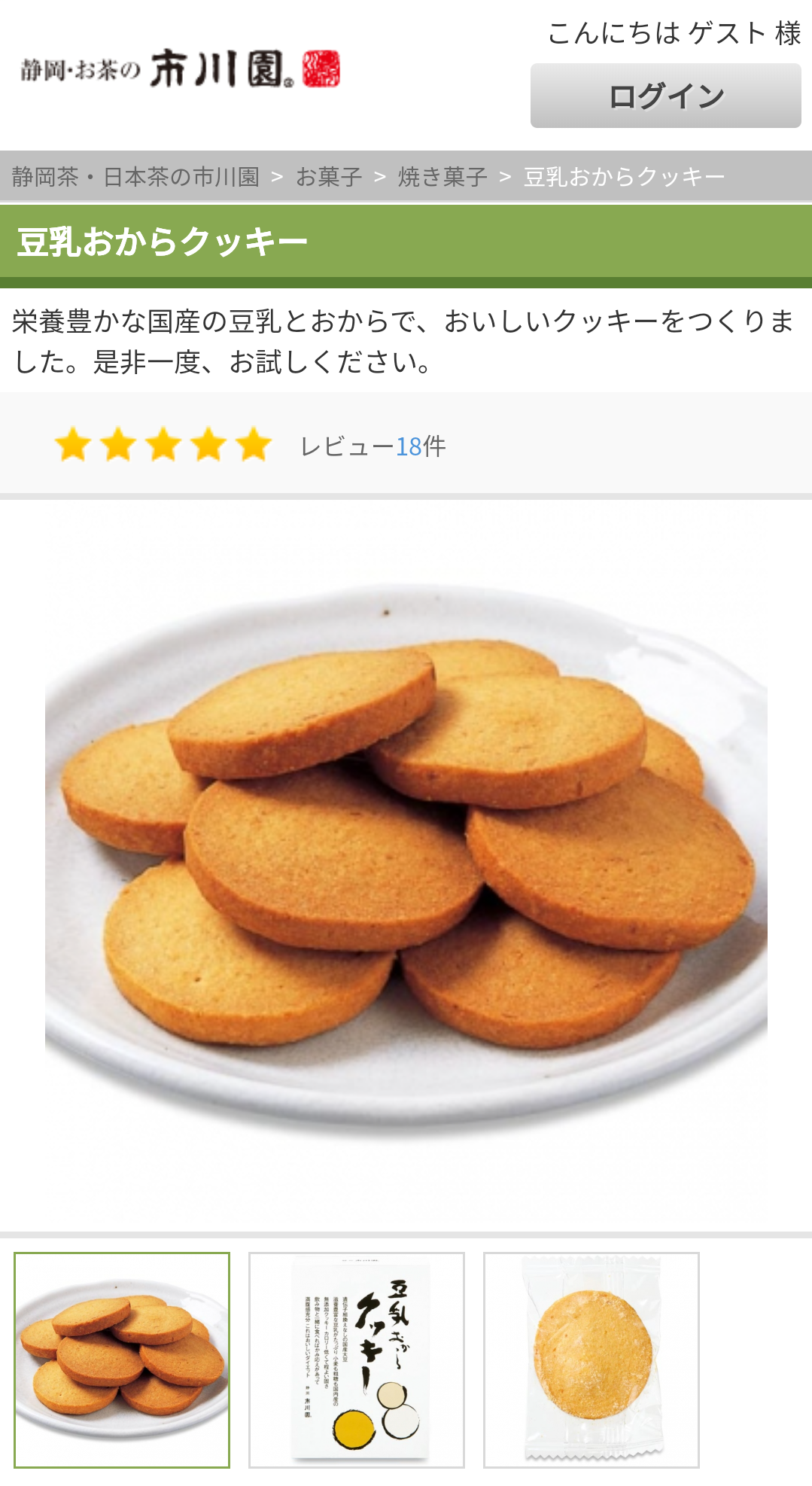This screenshot has height=1486, width=812.
Task: Select the individually wrapped cookie thumbnail
Action: pyautogui.click(x=592, y=1360)
